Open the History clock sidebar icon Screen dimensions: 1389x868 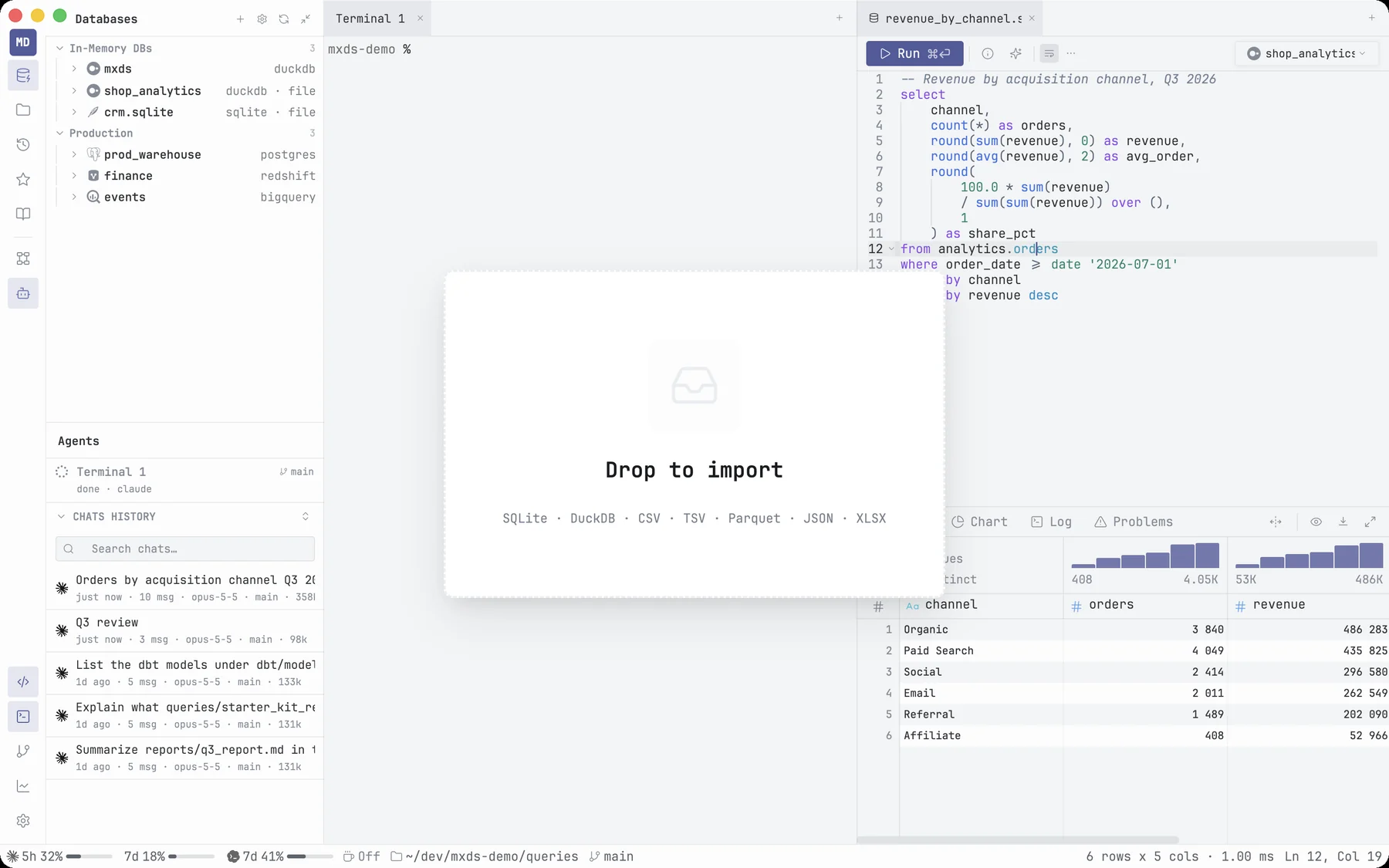[23, 144]
